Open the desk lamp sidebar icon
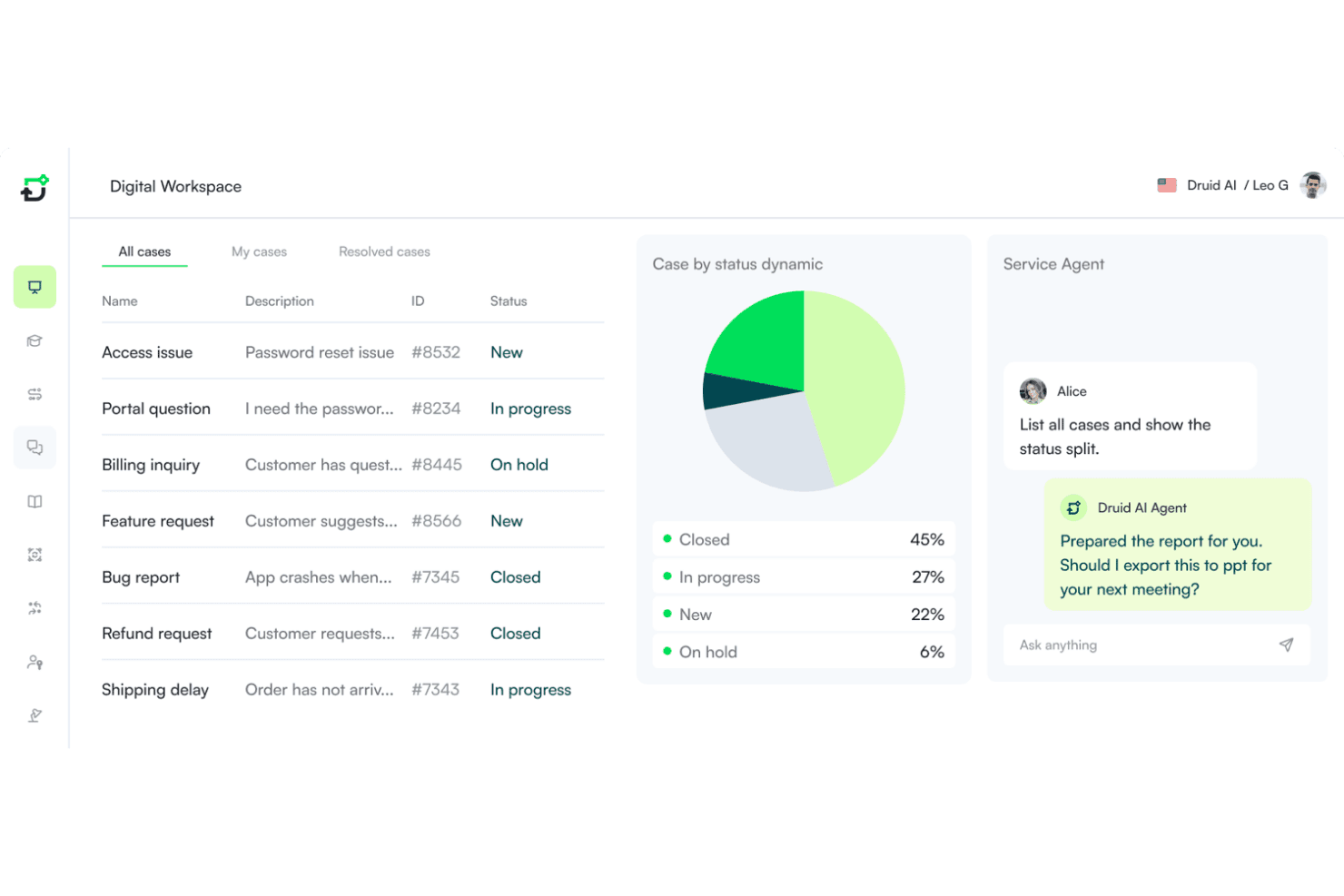The width and height of the screenshot is (1344, 896). pos(35,715)
